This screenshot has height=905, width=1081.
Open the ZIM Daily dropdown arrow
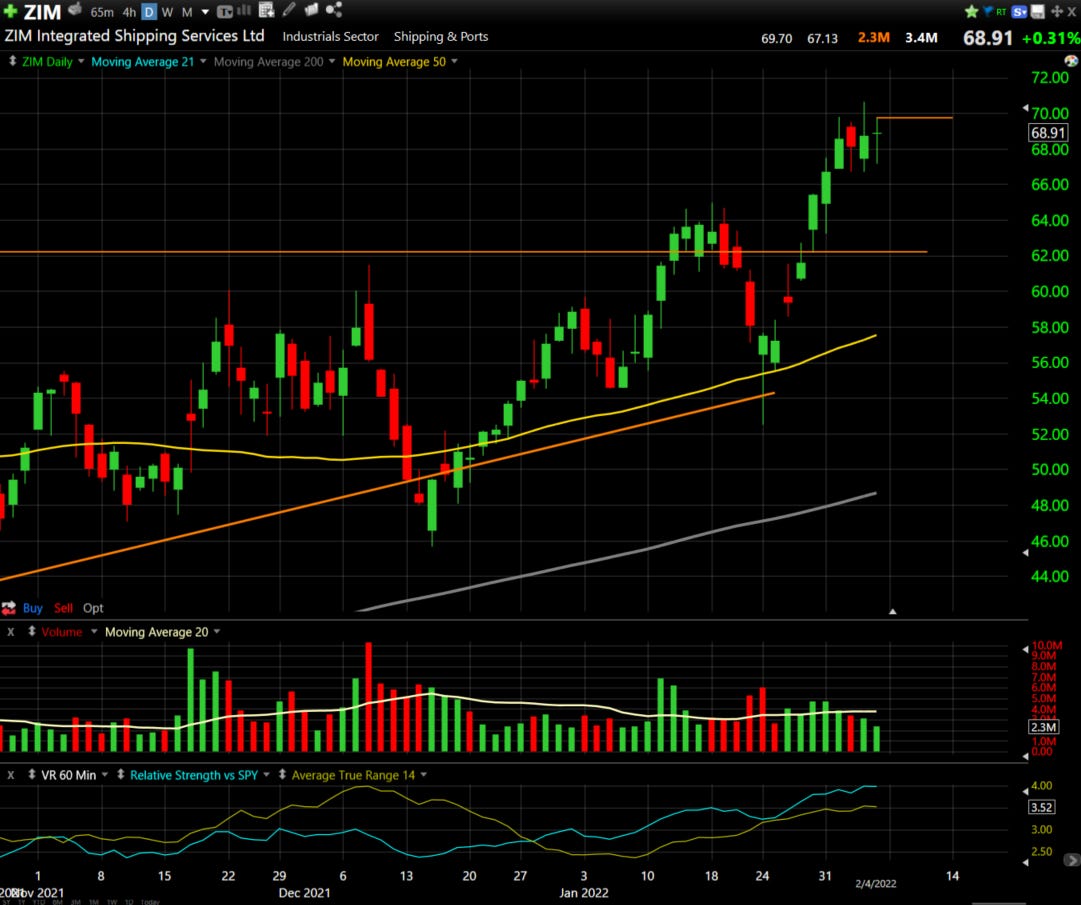[x=81, y=61]
